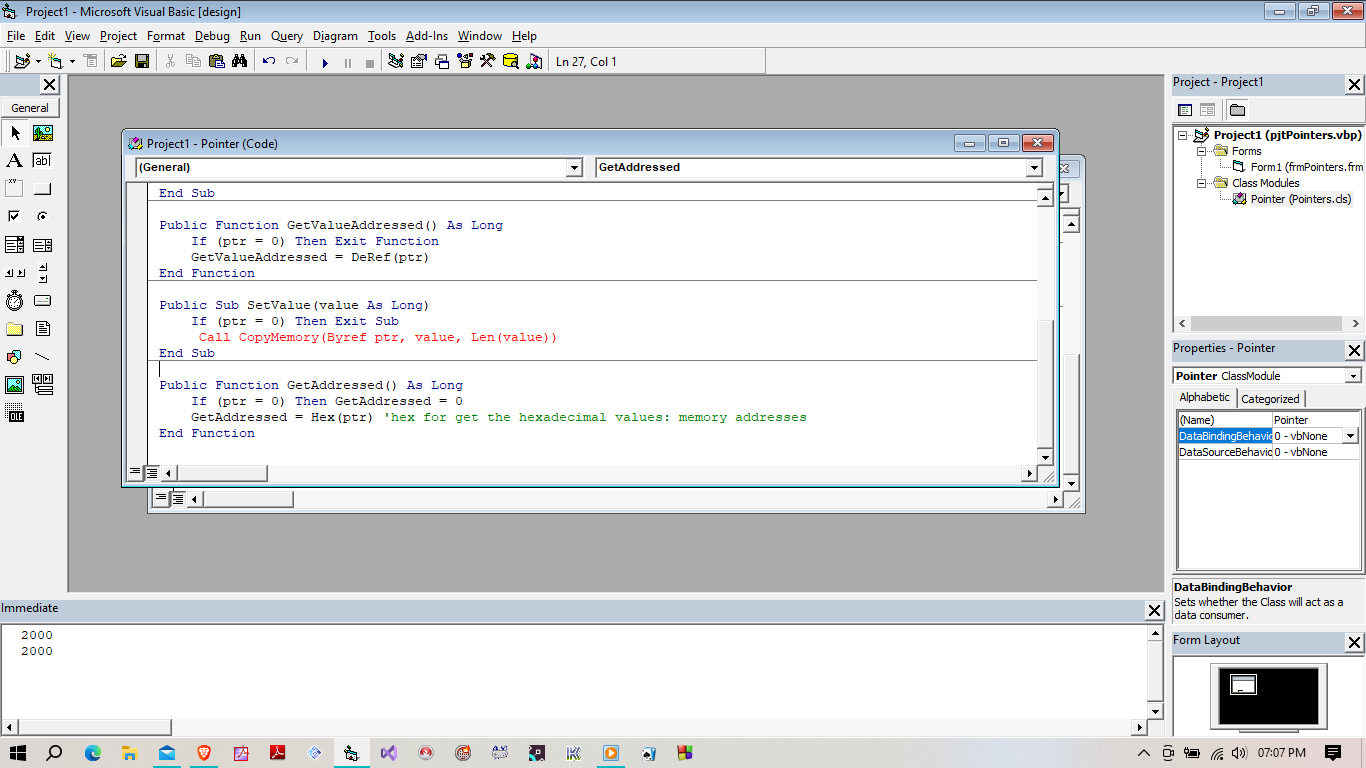This screenshot has width=1366, height=768.
Task: Toggle Folders view in Project panel
Action: point(1237,110)
